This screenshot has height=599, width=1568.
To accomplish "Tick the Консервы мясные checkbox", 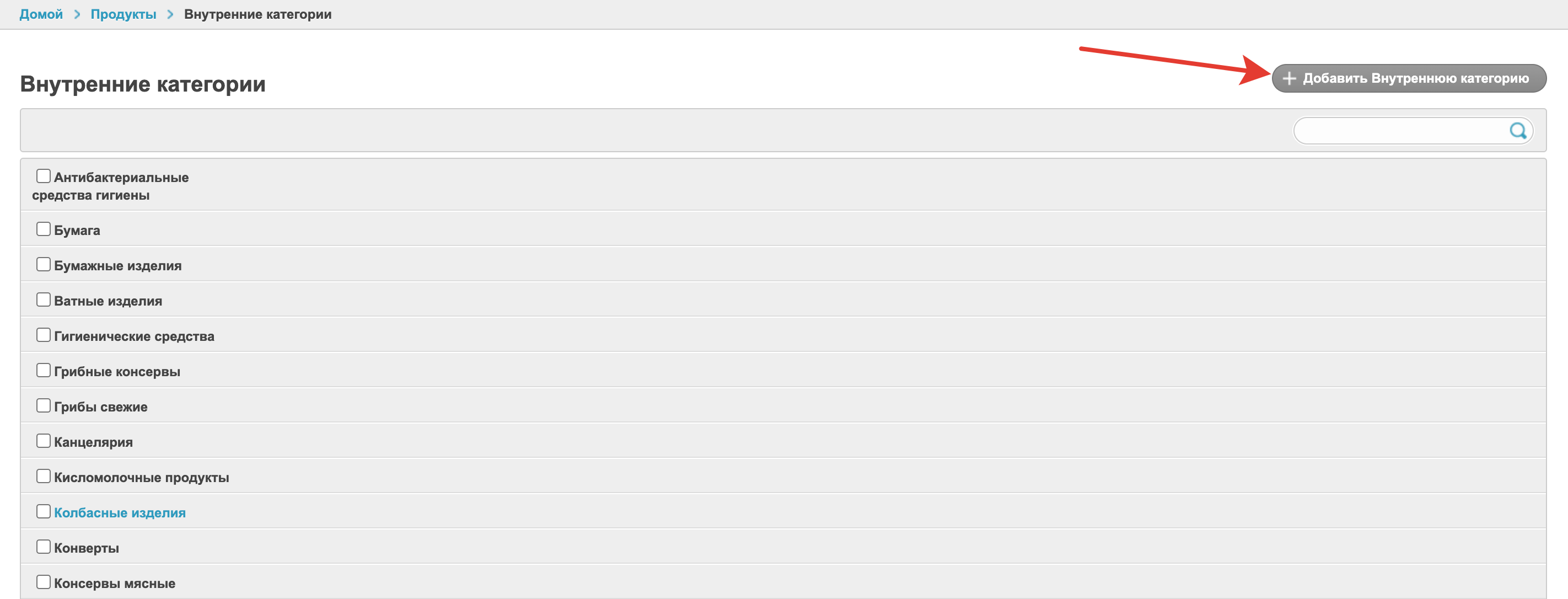I will click(x=43, y=582).
